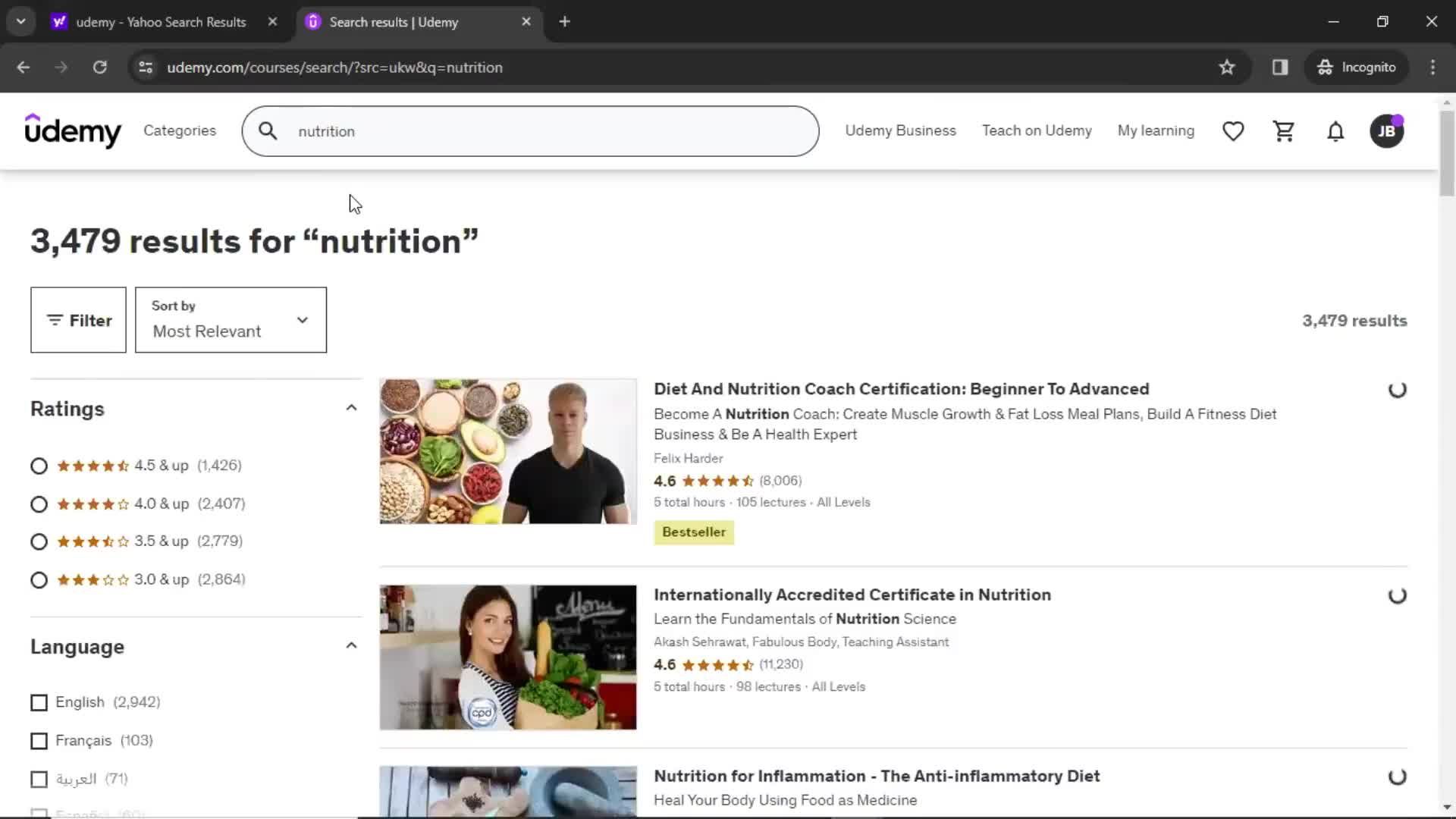Image resolution: width=1456 pixels, height=819 pixels.
Task: Click the nutrition search input field
Action: tap(531, 131)
